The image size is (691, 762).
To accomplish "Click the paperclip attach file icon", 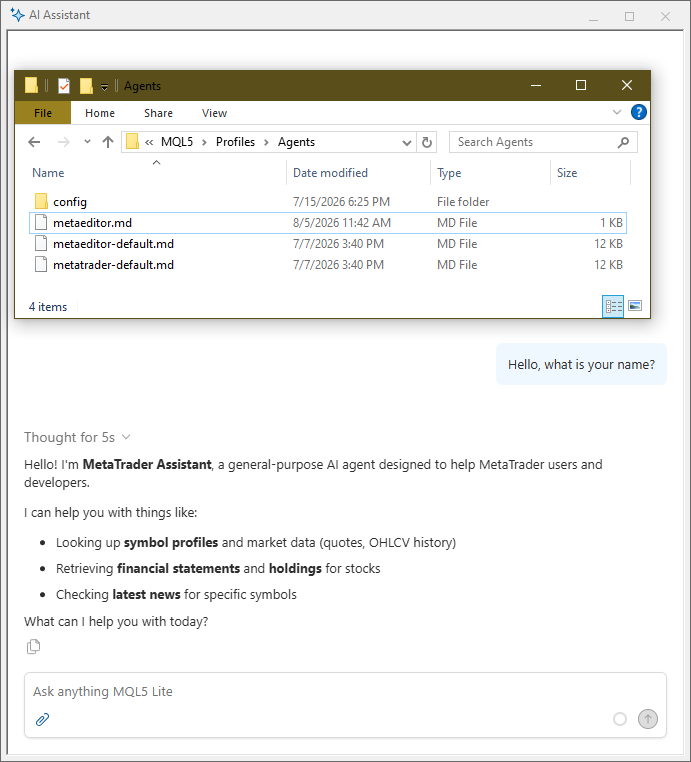I will coord(42,719).
